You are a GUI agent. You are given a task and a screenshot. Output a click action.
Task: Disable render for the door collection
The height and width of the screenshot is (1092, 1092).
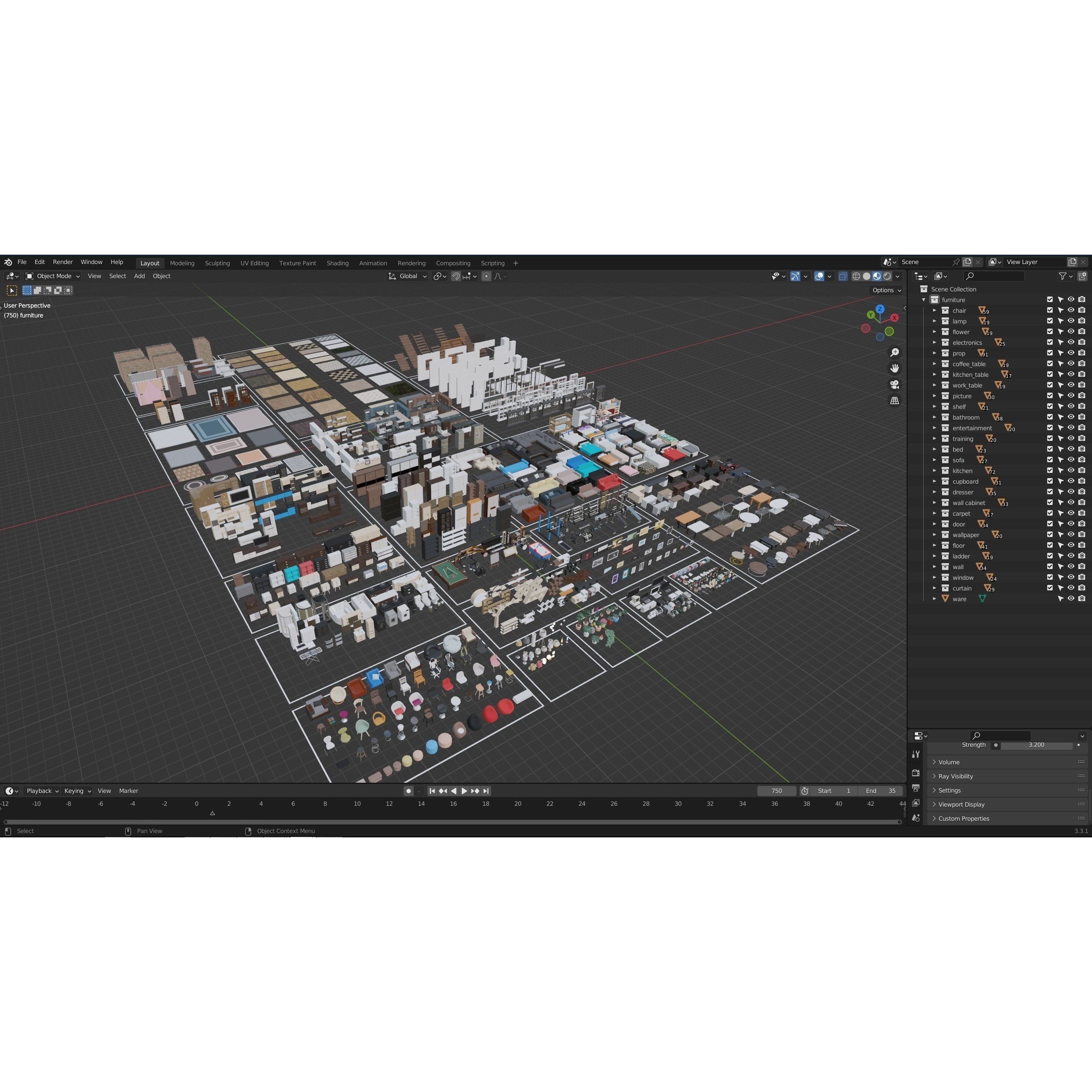coord(1081,524)
